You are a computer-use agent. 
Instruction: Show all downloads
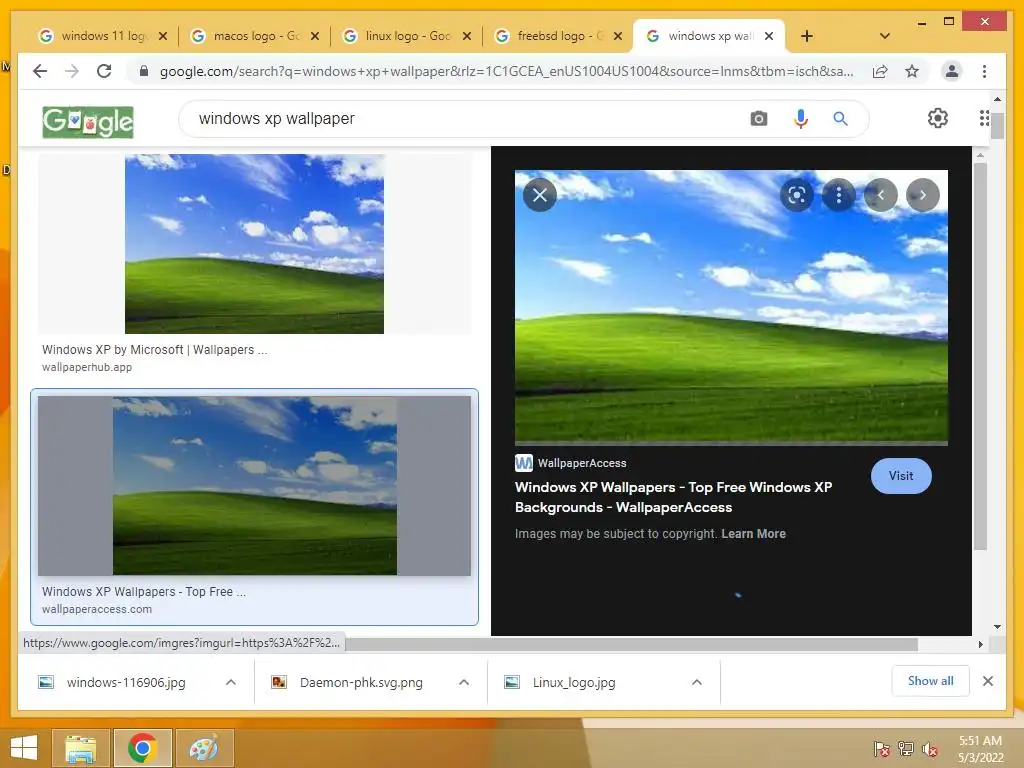coord(931,681)
